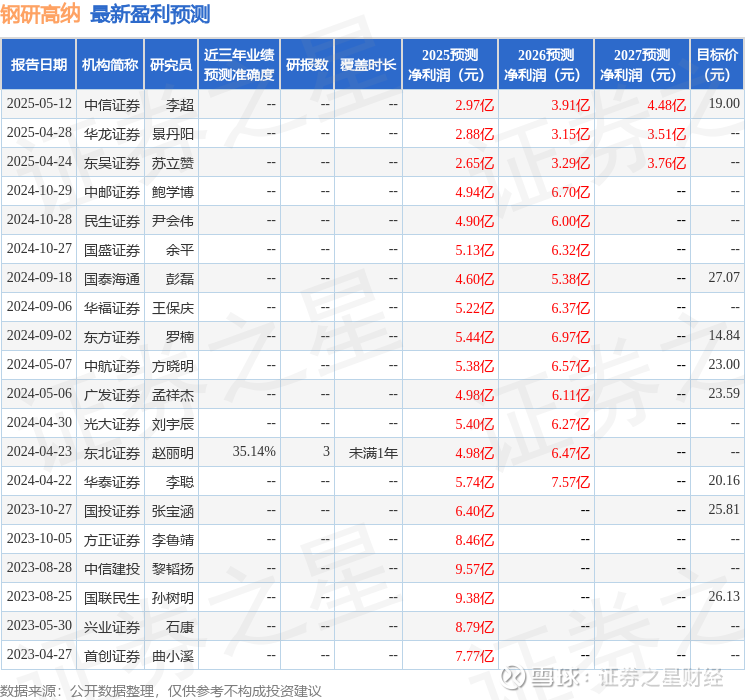Viewport: 745px width, 700px height.
Task: Select the 目标价(元) column header
Action: [x=717, y=65]
